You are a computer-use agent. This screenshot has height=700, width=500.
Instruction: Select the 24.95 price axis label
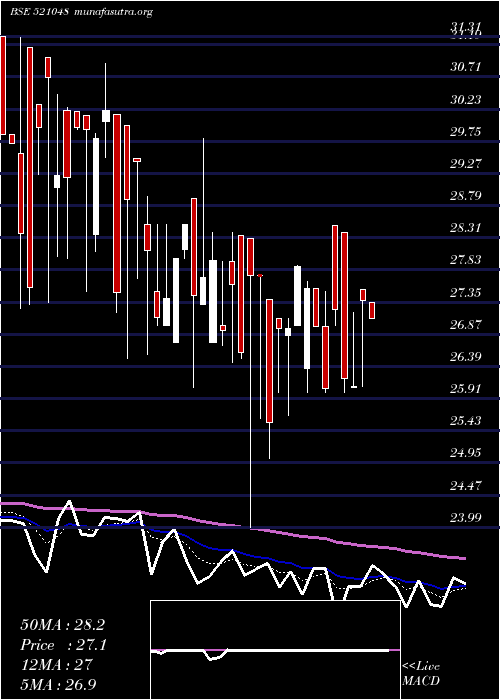click(x=466, y=453)
